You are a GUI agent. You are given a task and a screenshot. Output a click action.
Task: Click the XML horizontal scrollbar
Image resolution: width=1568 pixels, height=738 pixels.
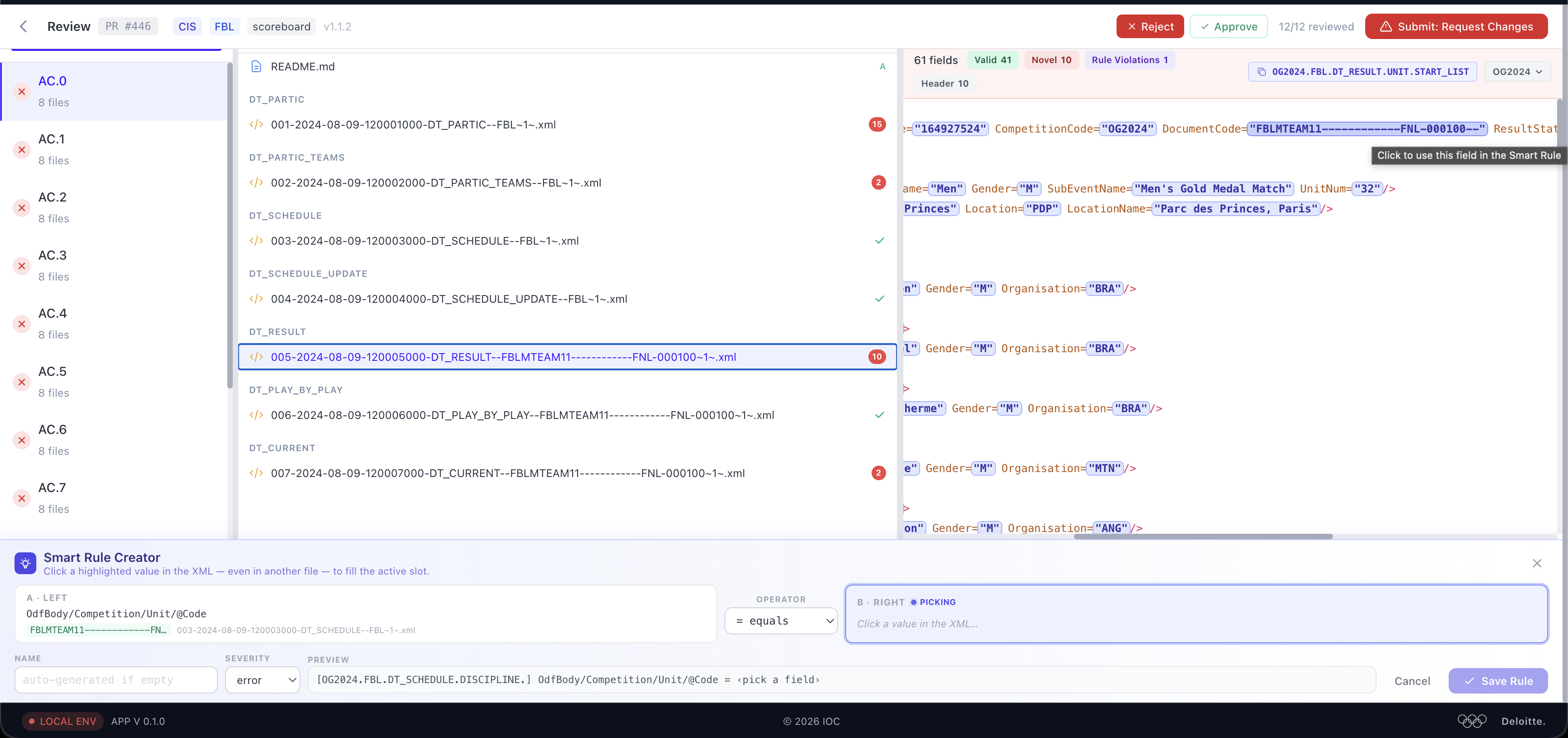(1203, 536)
